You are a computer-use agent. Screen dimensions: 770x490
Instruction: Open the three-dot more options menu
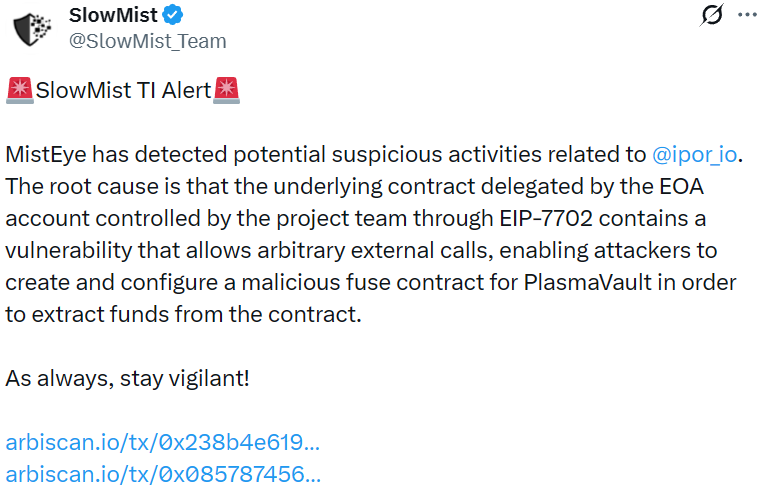pos(747,16)
